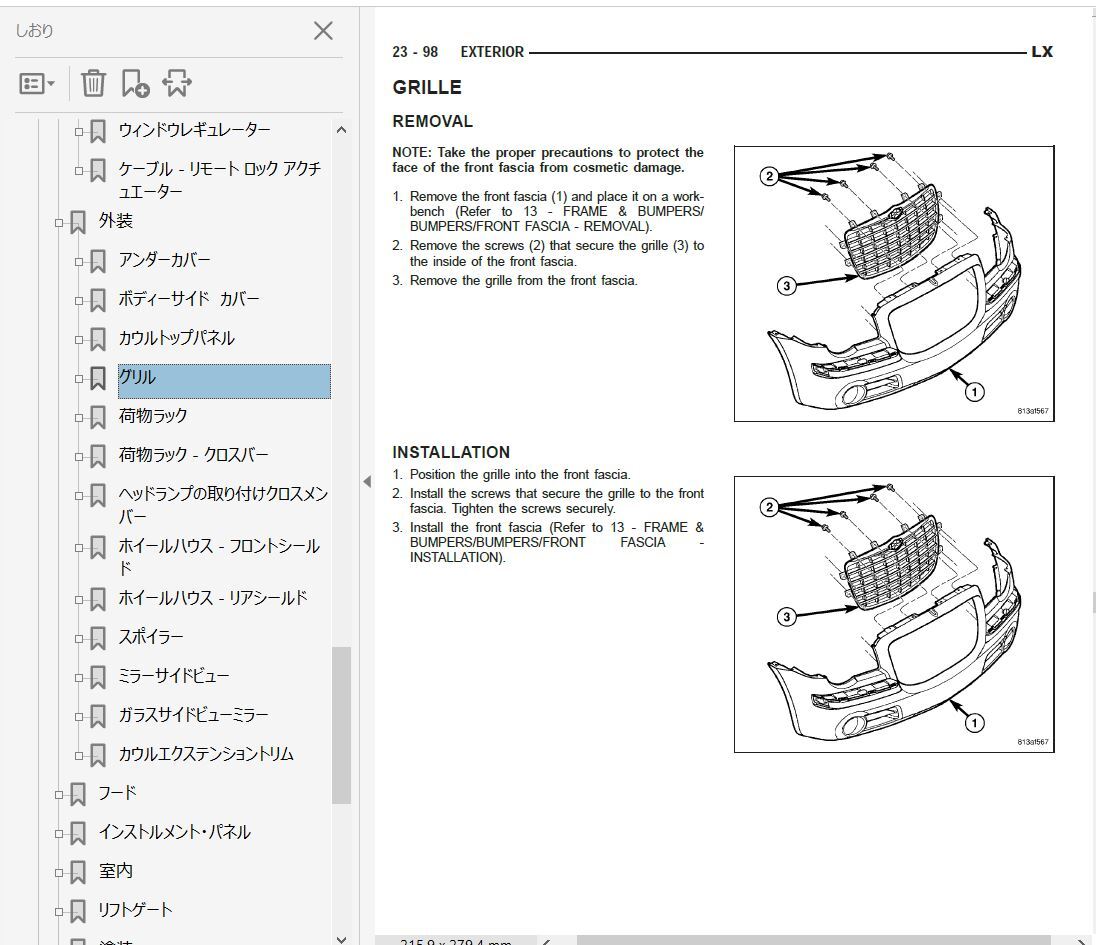Image resolution: width=1096 pixels, height=945 pixels.
Task: Expand the フード bookmark group
Action: coord(59,794)
